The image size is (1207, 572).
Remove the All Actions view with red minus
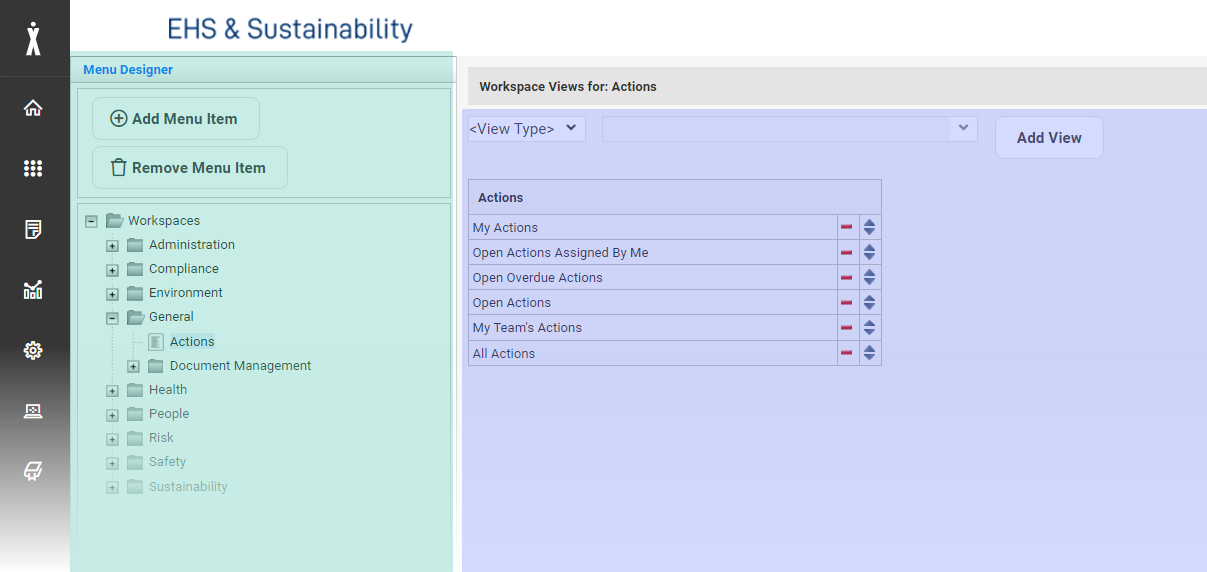coord(846,353)
